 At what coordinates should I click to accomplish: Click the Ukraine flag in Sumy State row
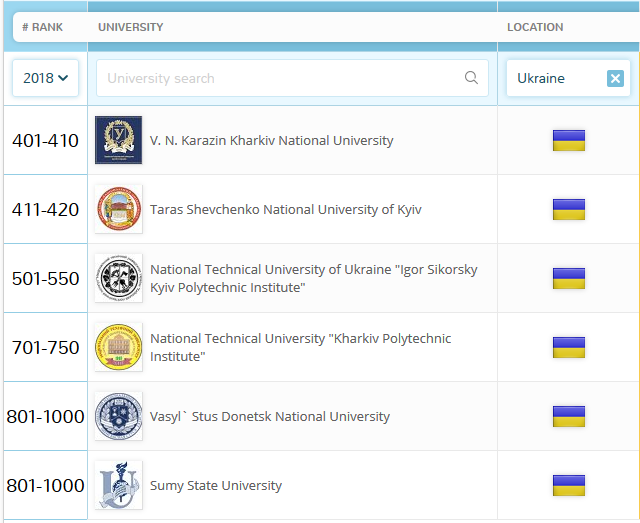pos(569,485)
